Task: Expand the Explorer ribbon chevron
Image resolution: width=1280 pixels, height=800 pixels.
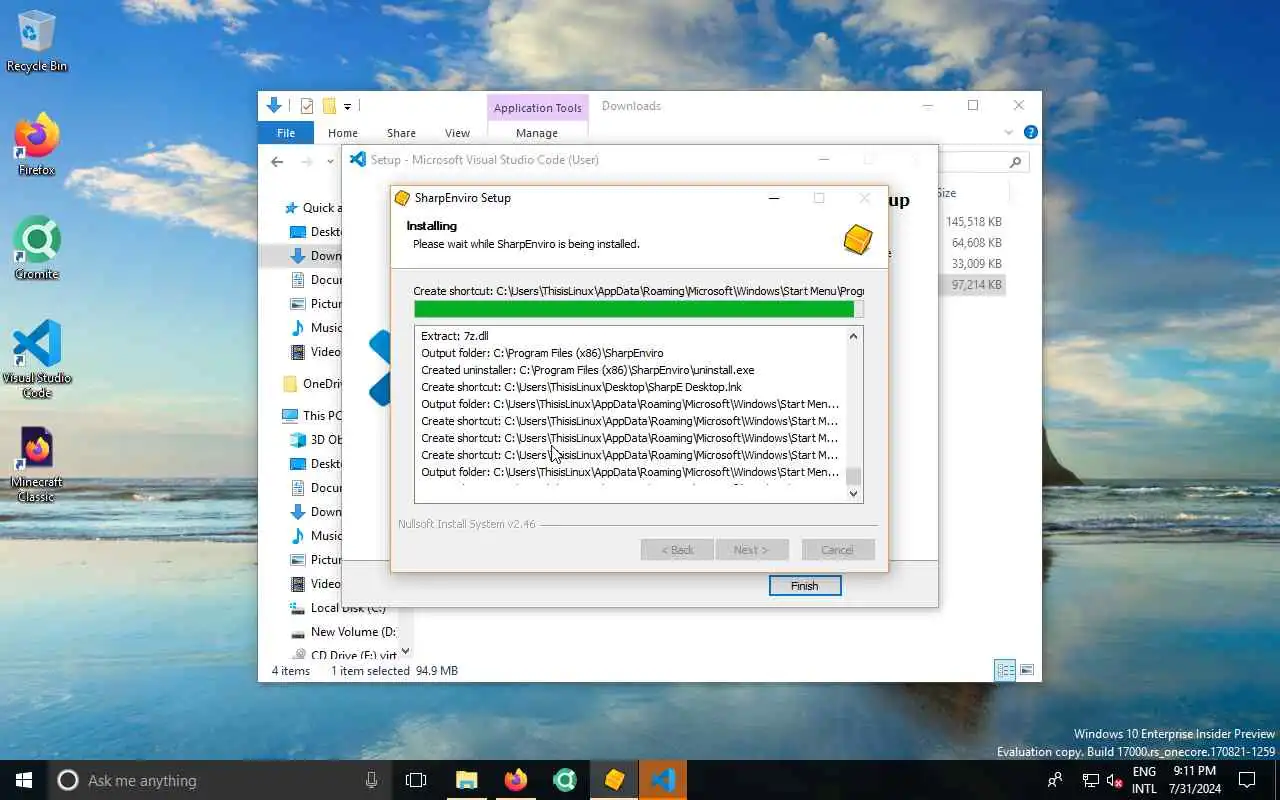Action: click(x=1009, y=132)
